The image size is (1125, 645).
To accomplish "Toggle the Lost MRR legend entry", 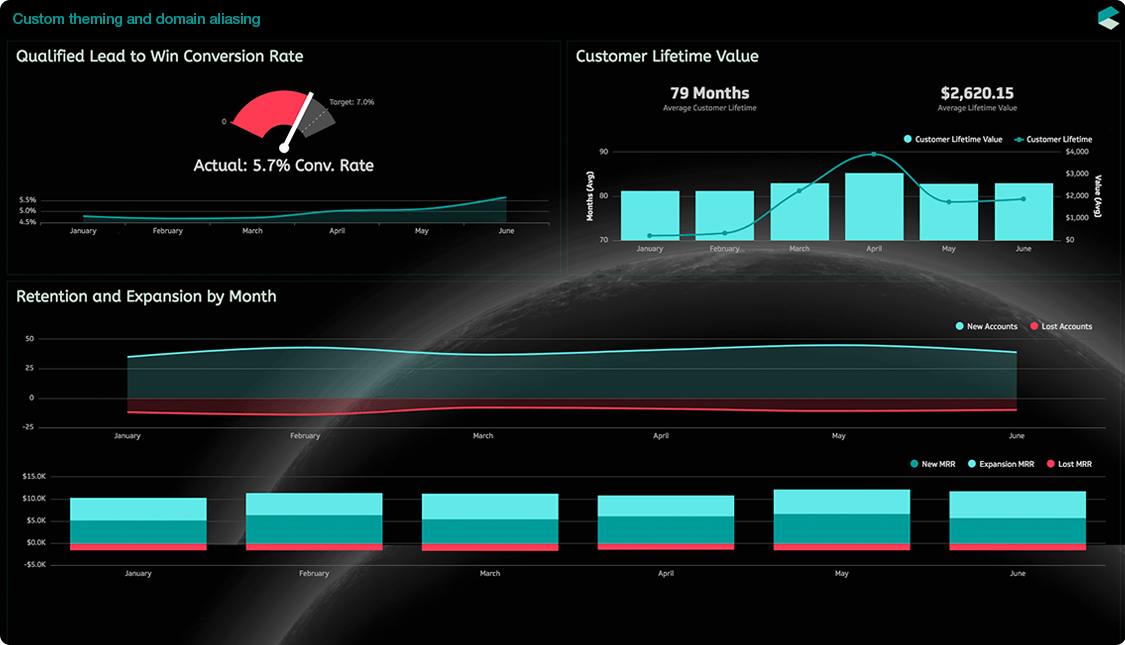I will (1069, 464).
